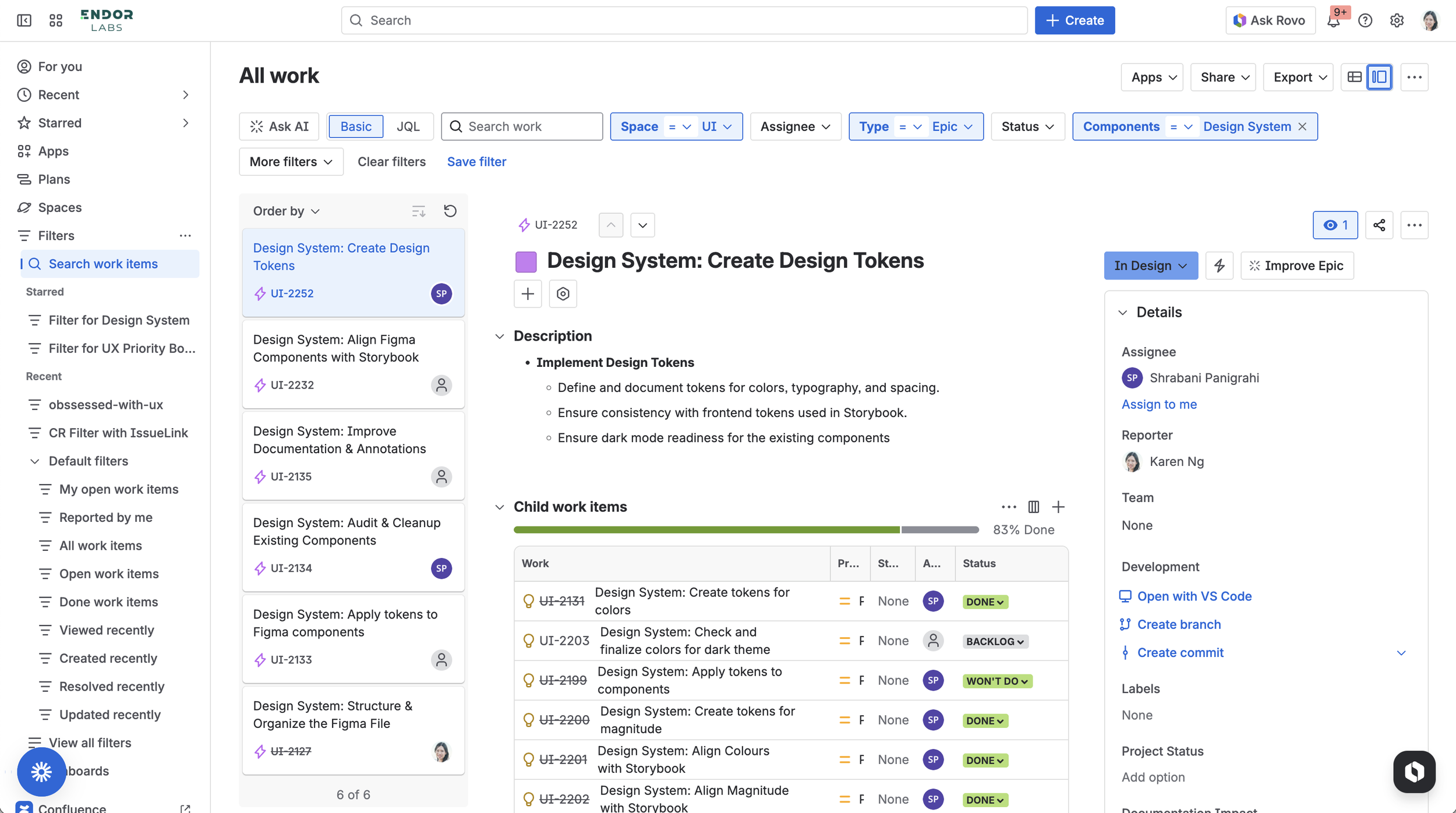
Task: Select Plans in the left navigation
Action: (54, 179)
